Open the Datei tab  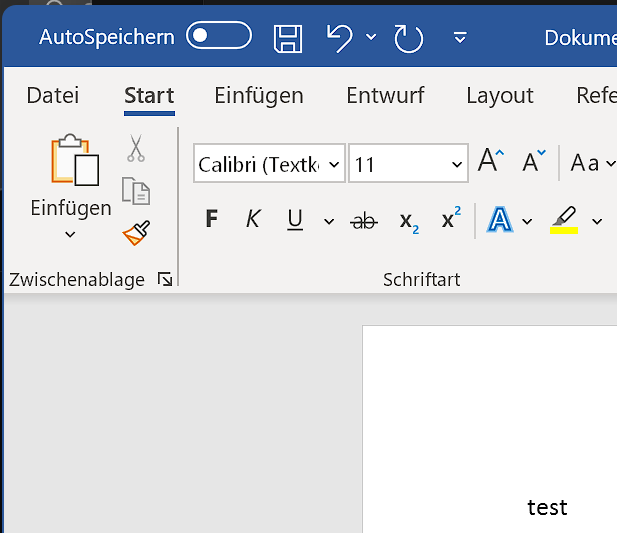coord(52,96)
